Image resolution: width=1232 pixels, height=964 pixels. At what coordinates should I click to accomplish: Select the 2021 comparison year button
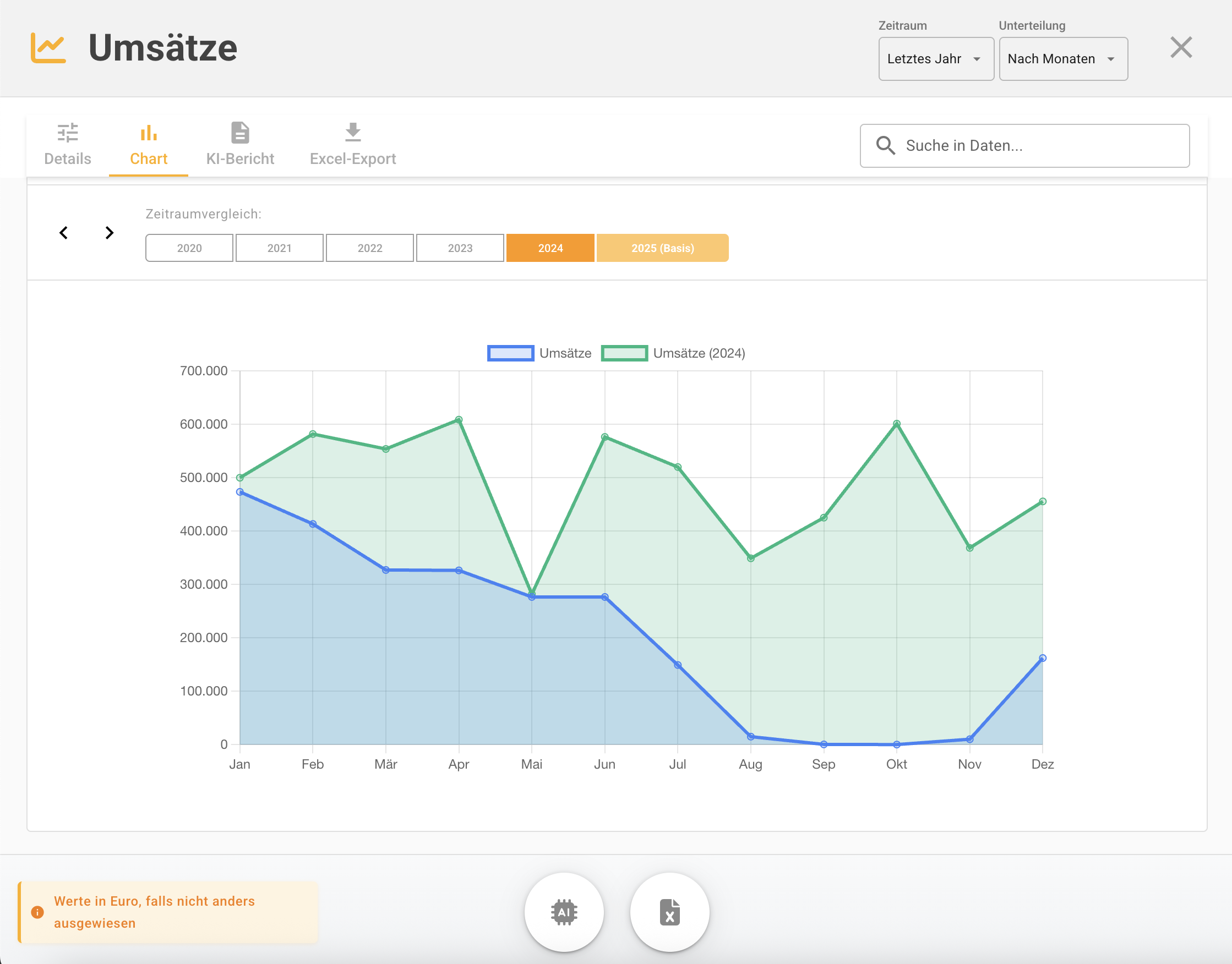click(x=279, y=247)
